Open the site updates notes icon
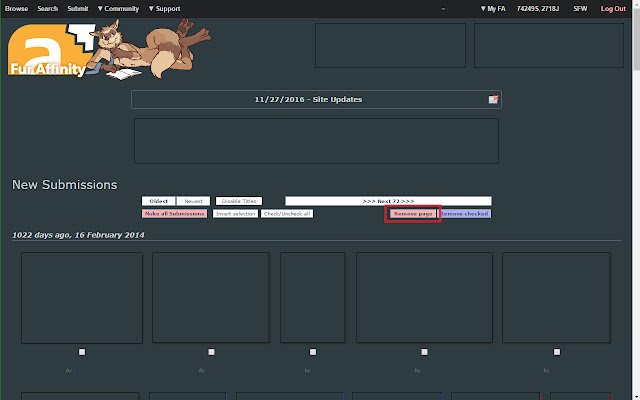 [493, 99]
